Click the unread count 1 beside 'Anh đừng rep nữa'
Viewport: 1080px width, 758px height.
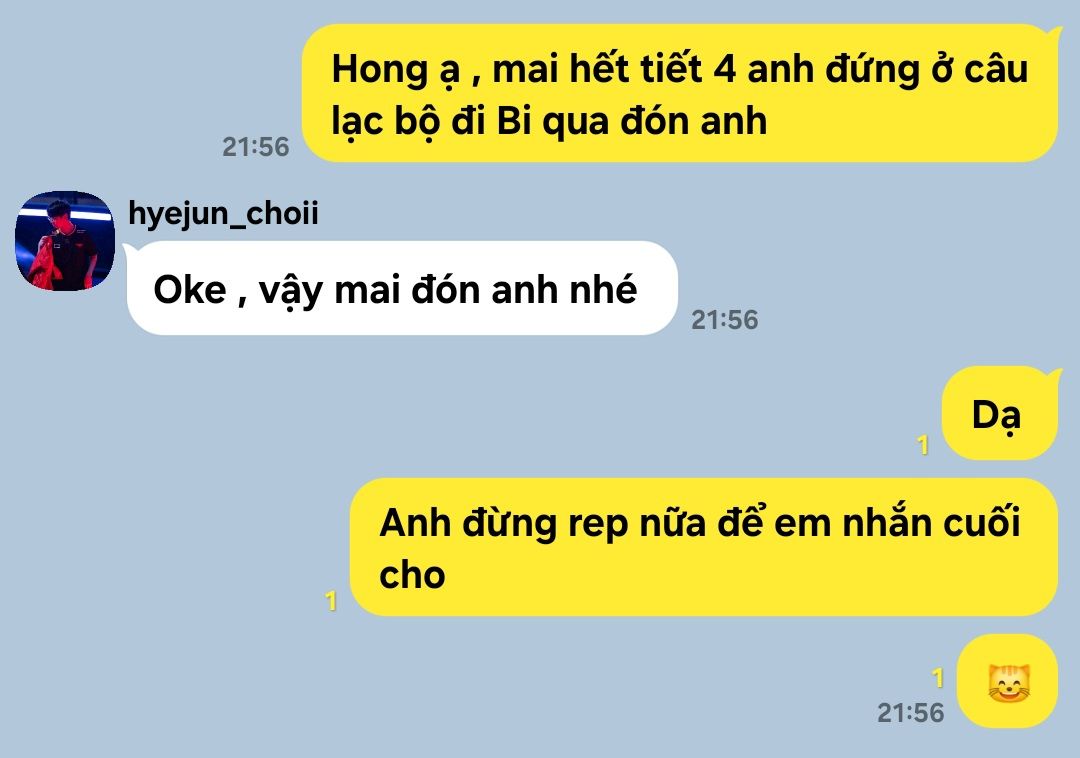pyautogui.click(x=331, y=601)
